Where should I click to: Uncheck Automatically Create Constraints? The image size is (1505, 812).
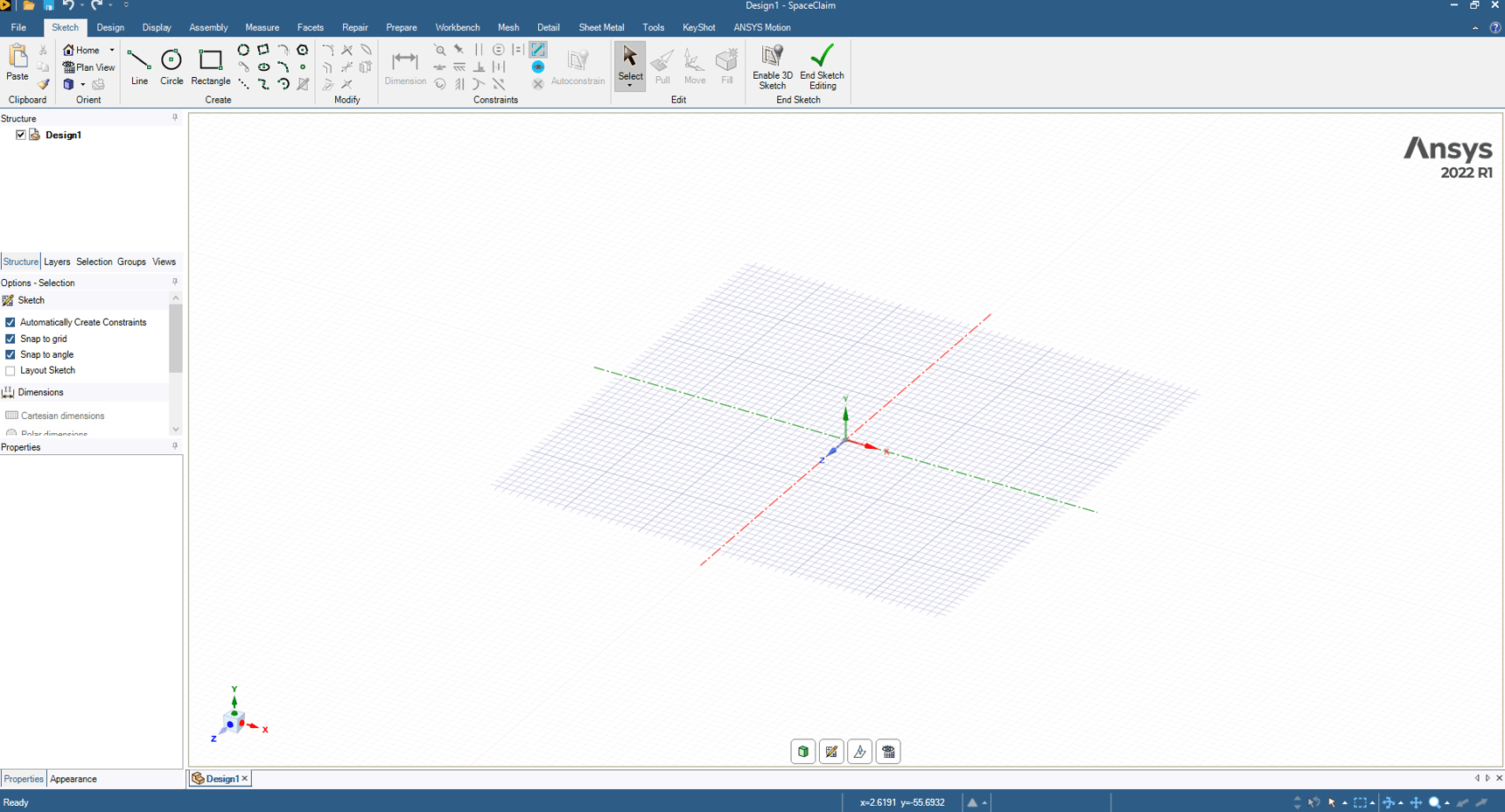click(x=10, y=323)
